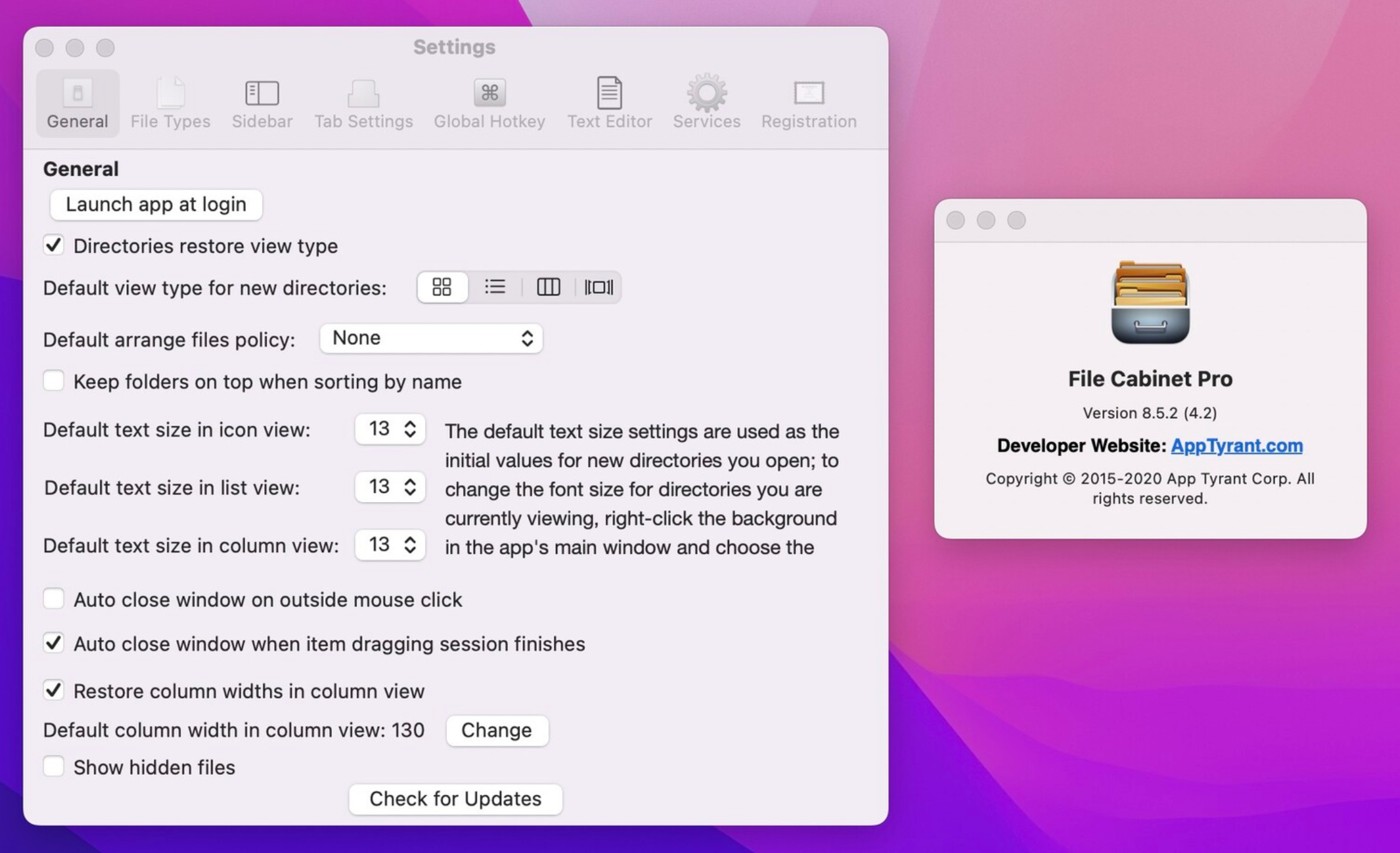This screenshot has height=853, width=1400.
Task: Open Tab Settings preferences
Action: click(363, 104)
